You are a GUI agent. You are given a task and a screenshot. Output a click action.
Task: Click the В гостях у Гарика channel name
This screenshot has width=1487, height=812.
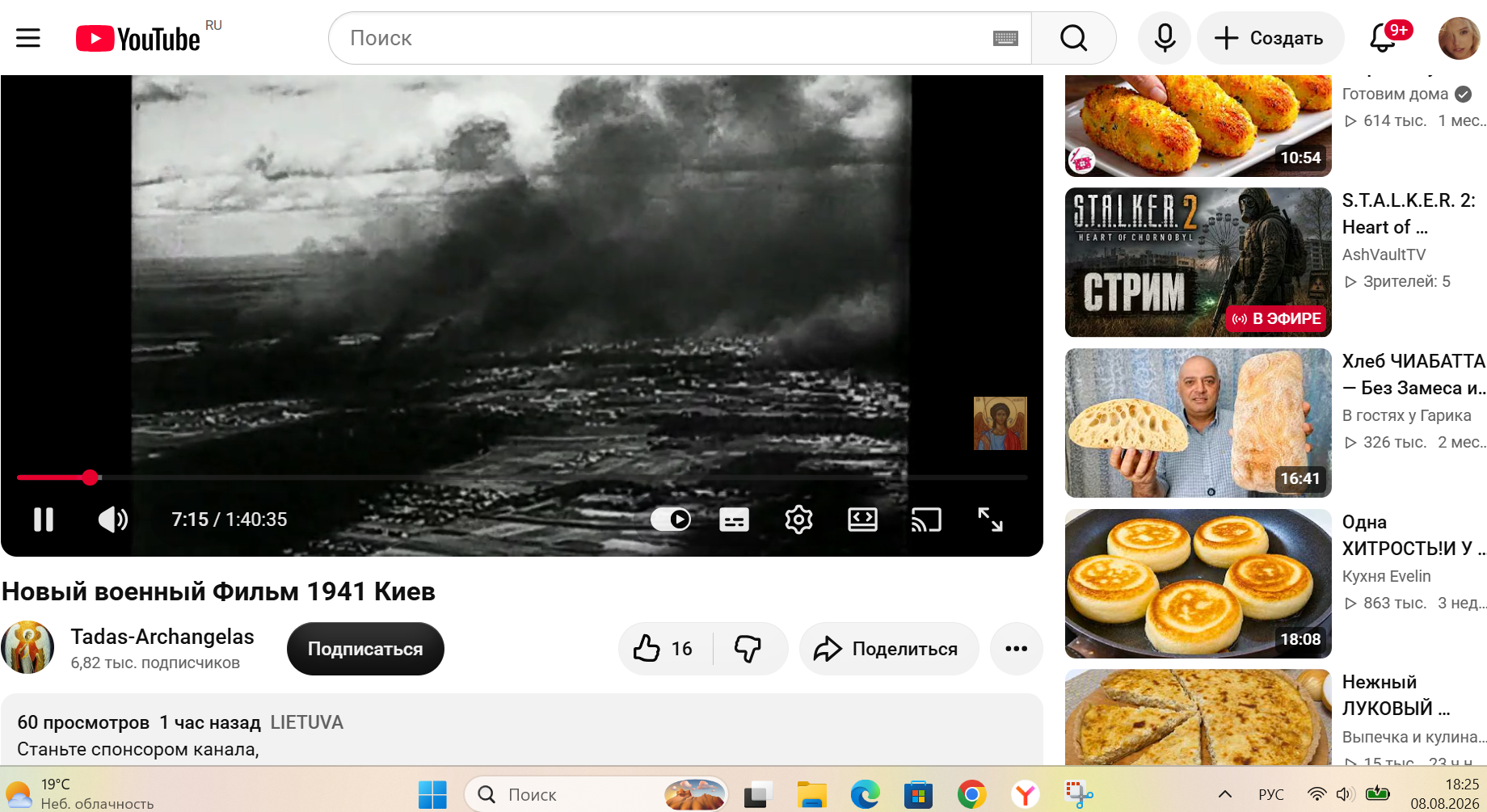click(x=1407, y=415)
